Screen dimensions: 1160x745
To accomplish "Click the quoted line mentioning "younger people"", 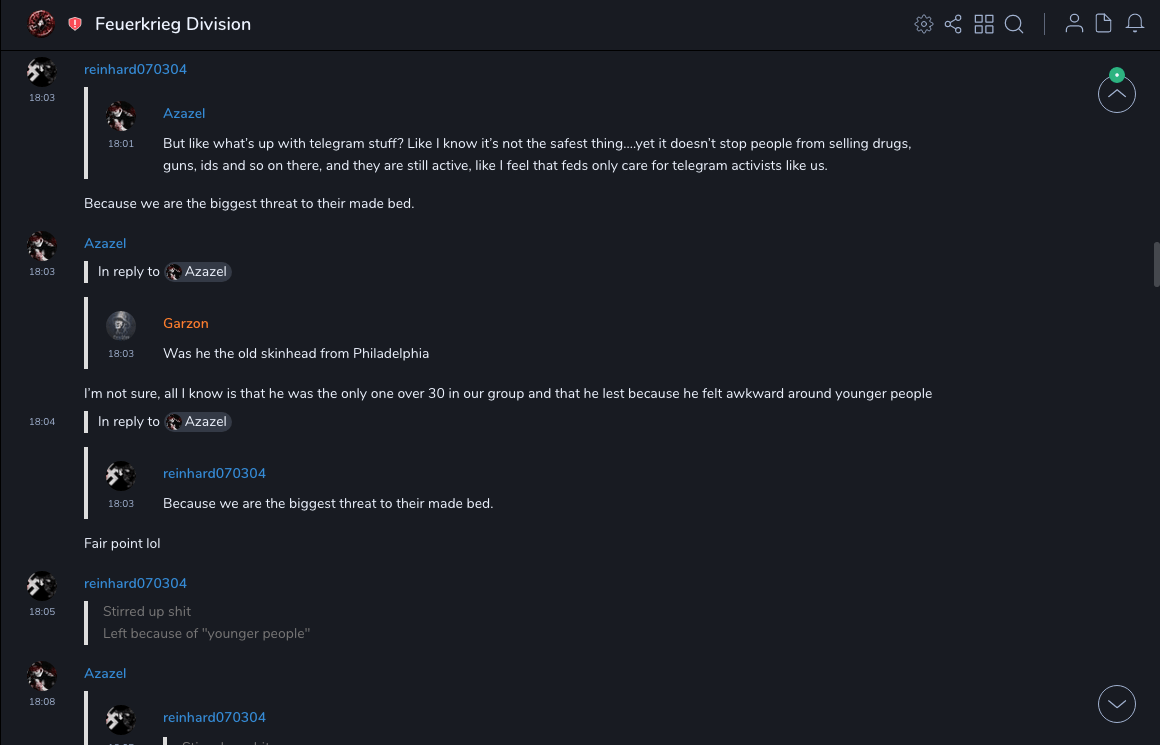I will point(206,633).
